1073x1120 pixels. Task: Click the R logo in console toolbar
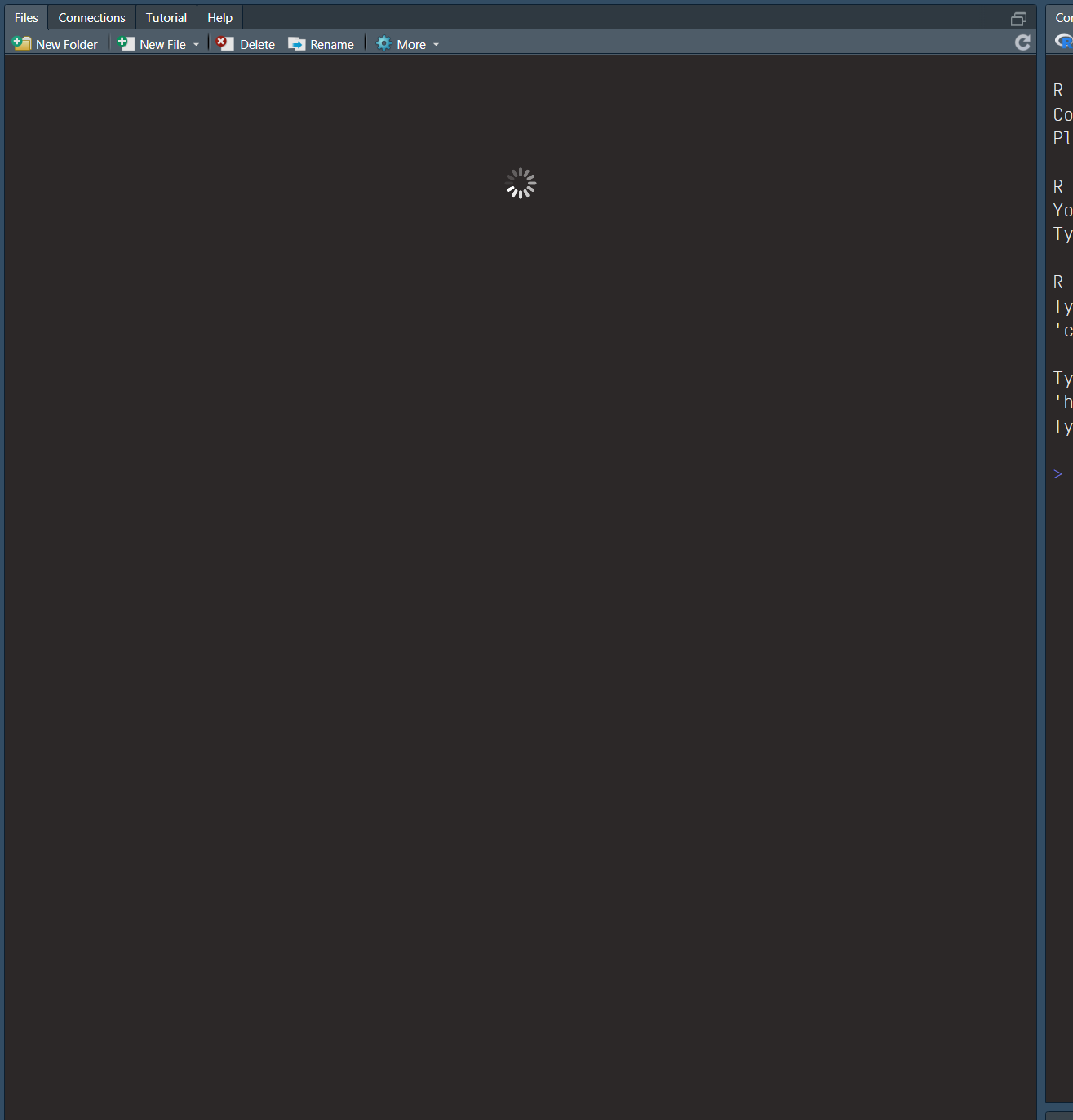pyautogui.click(x=1063, y=41)
